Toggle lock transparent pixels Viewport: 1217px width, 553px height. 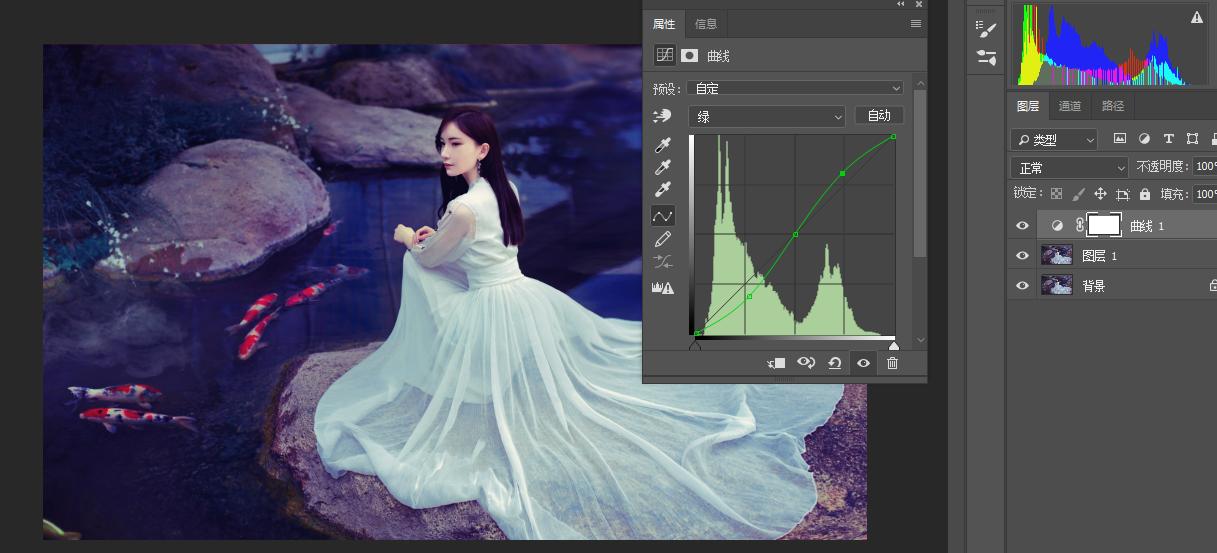(1056, 194)
